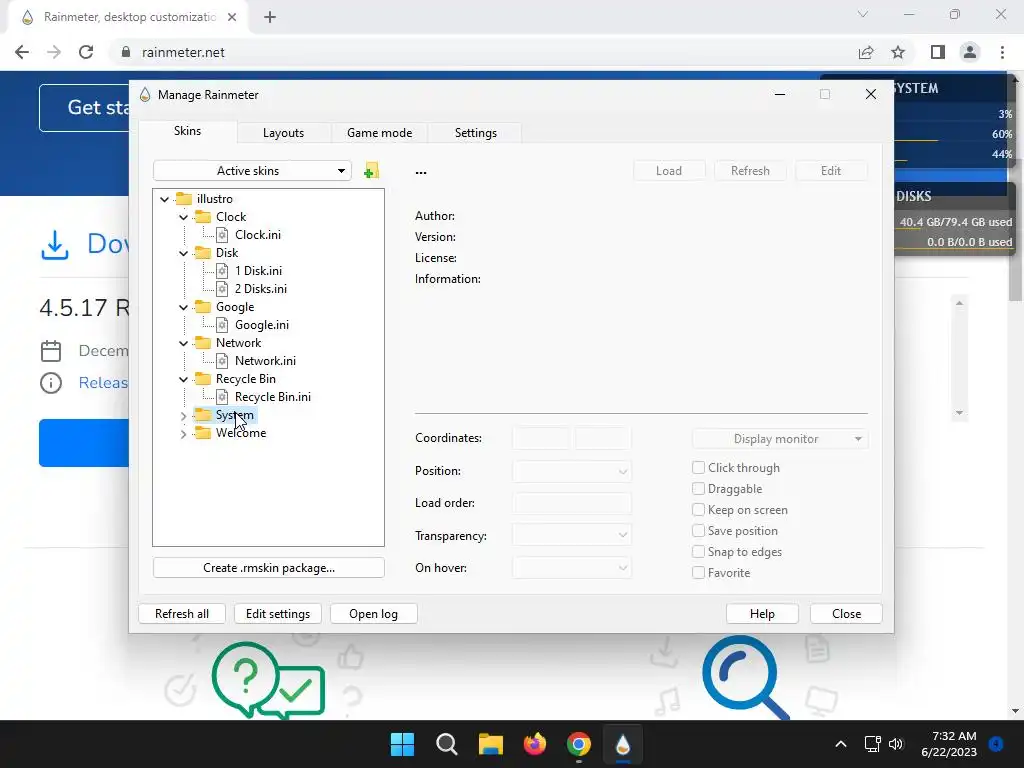The image size is (1024, 768).
Task: Select the Recycle Bin folder tree item
Action: pyautogui.click(x=246, y=379)
